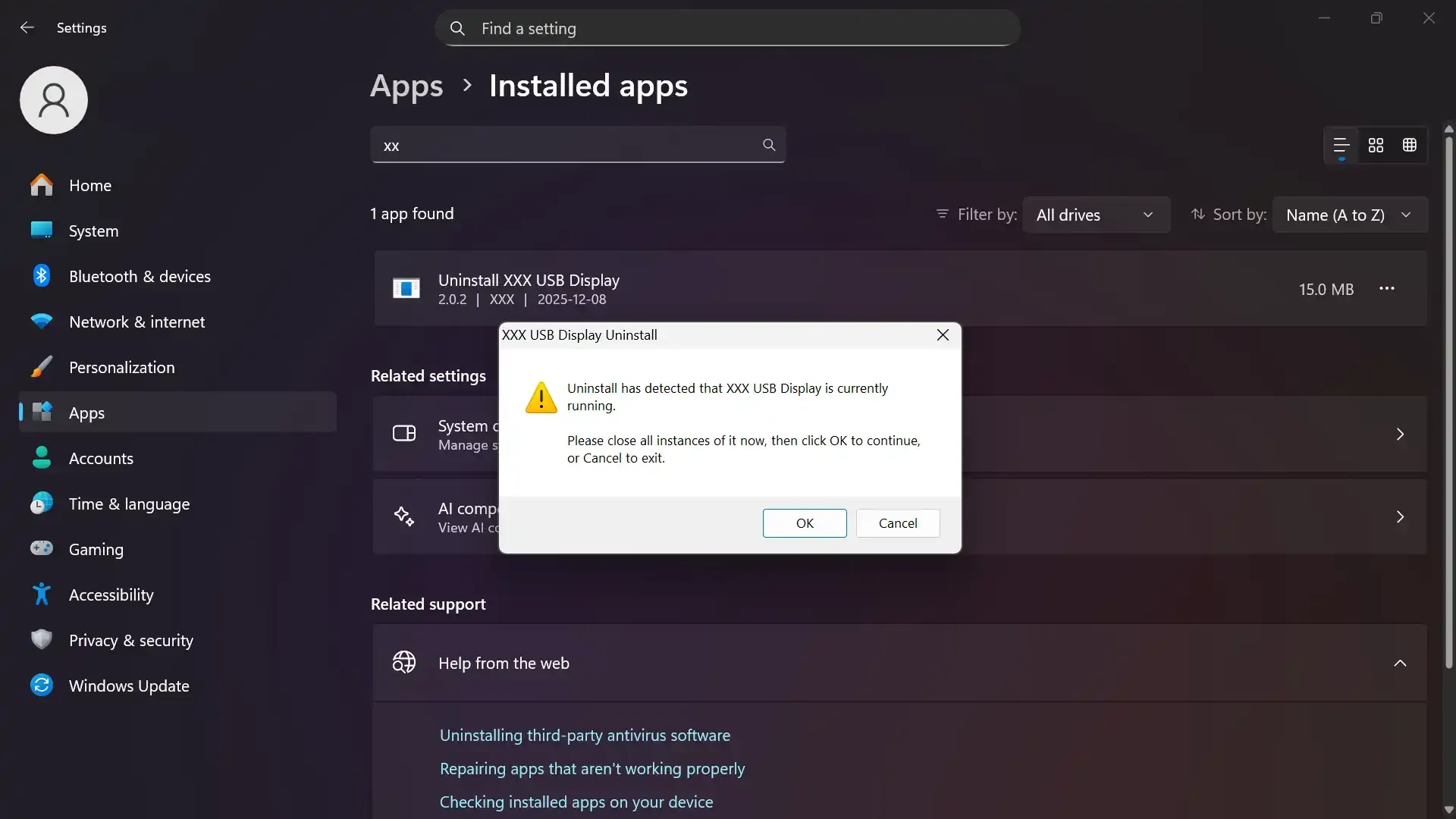This screenshot has height=819, width=1456.
Task: Collapse the Help from the web section
Action: [1400, 663]
